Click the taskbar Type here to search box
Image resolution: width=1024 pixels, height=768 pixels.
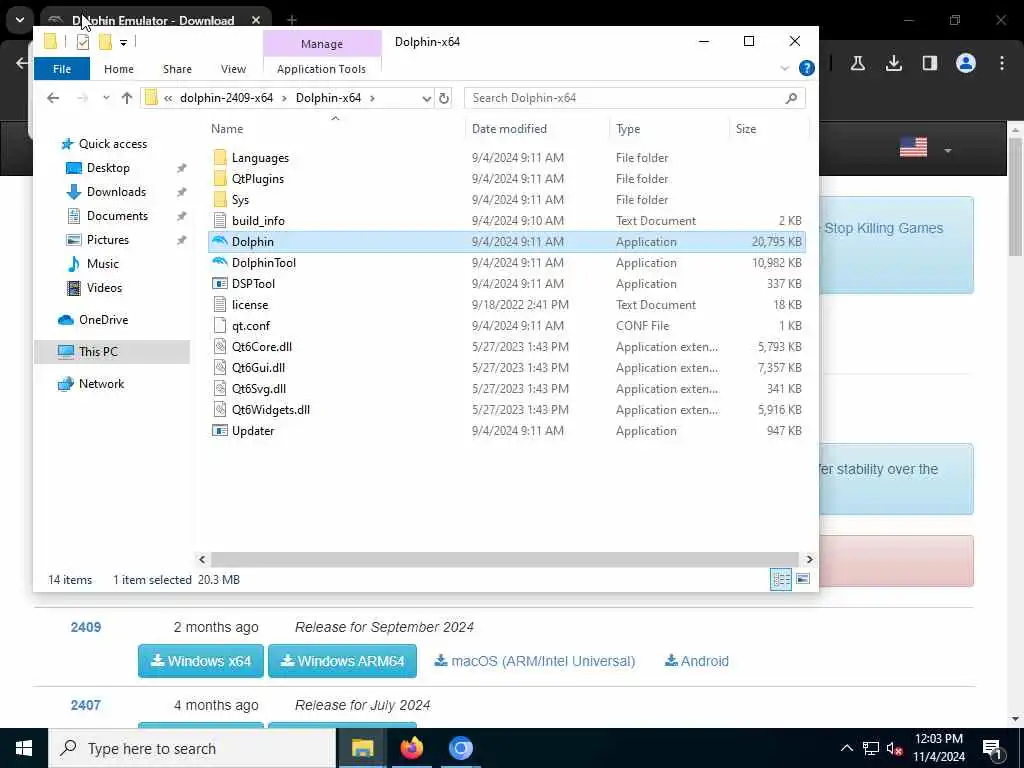(192, 748)
